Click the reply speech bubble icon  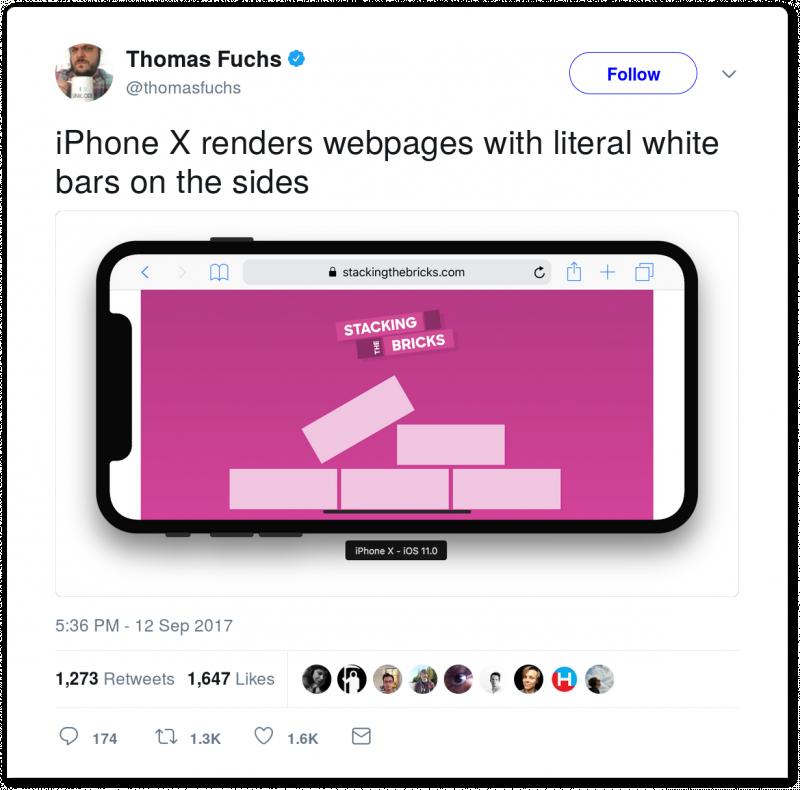(69, 736)
